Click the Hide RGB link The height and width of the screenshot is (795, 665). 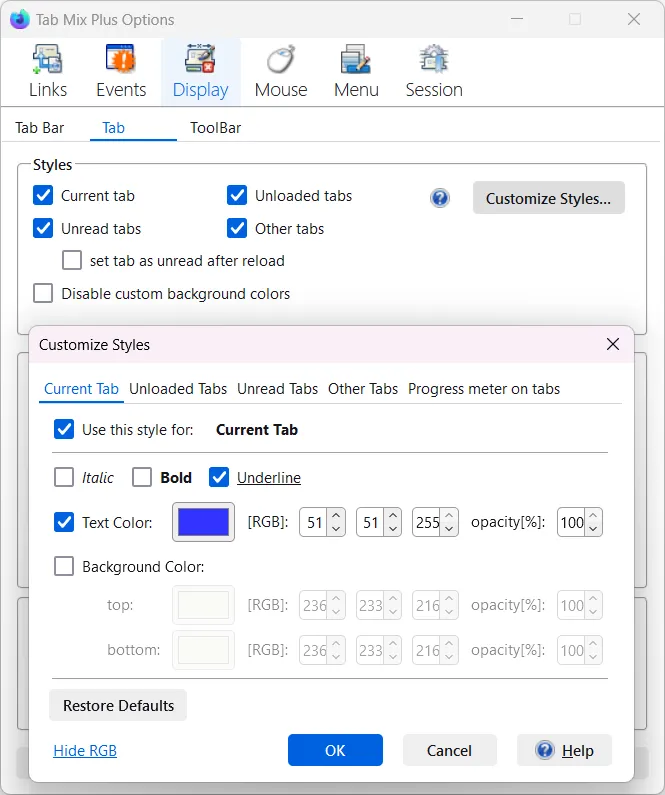(85, 751)
